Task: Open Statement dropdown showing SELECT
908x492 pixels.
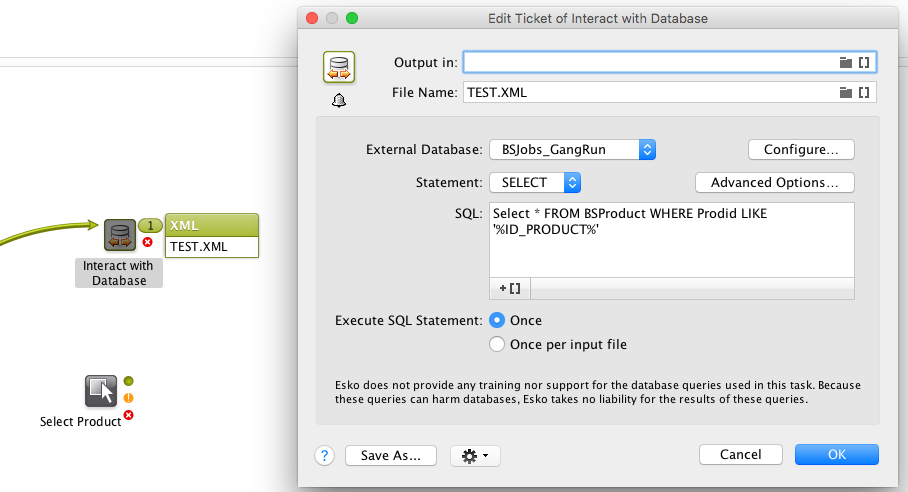Action: pyautogui.click(x=535, y=182)
